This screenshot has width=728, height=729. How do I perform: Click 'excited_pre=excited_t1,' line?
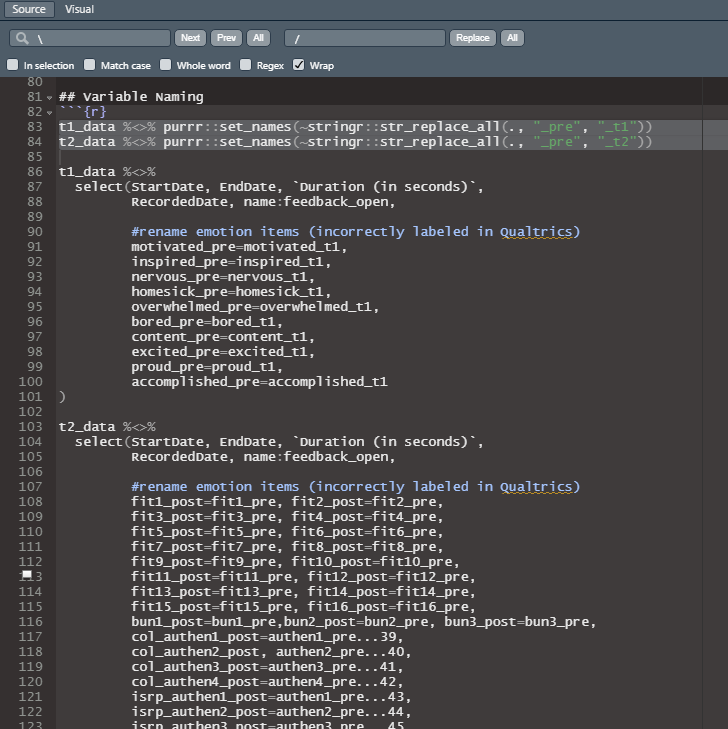pos(223,351)
